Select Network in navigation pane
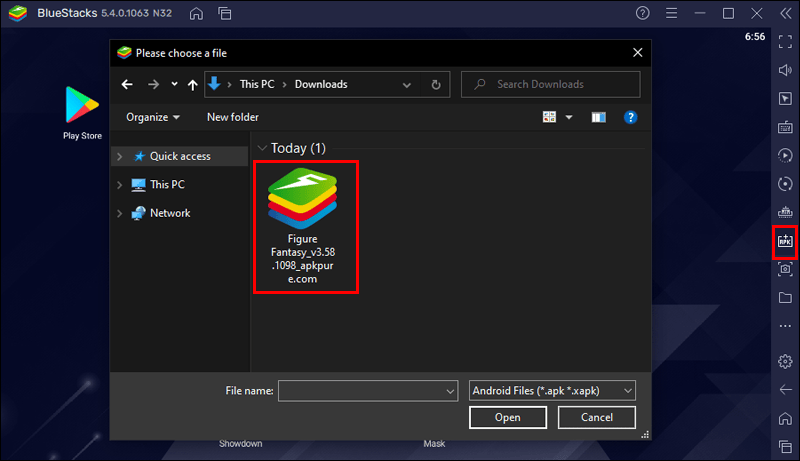Image resolution: width=800 pixels, height=461 pixels. click(x=170, y=213)
